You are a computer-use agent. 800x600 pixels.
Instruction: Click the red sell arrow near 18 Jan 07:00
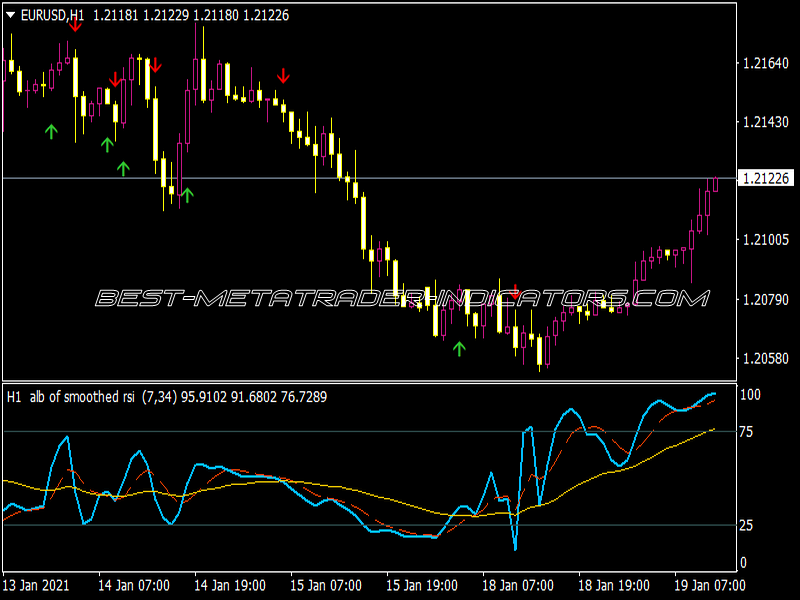tap(515, 292)
